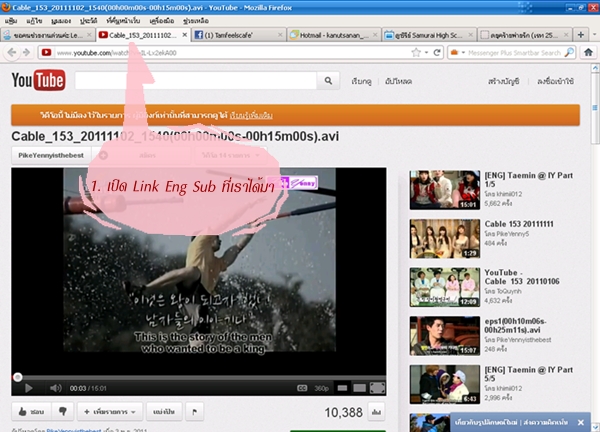Open the last Firefox menu bar item

pos(196,21)
